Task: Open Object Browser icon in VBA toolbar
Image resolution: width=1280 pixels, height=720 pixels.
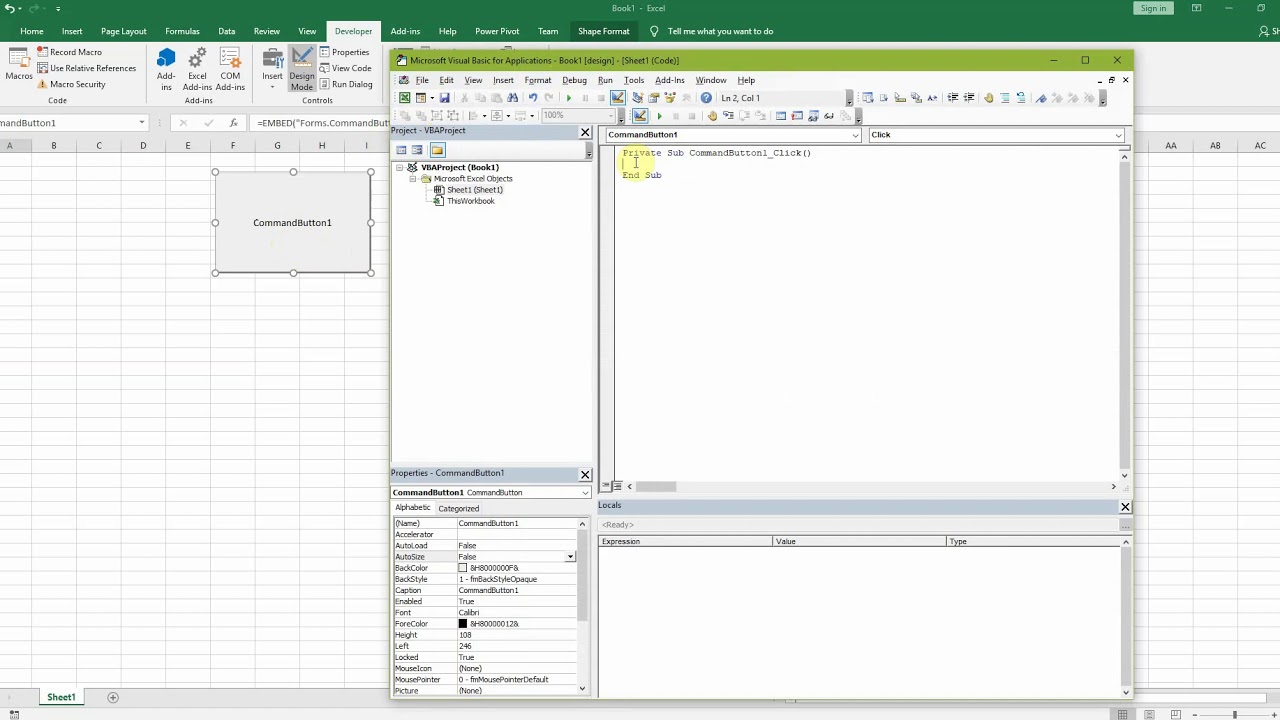Action: coord(669,98)
